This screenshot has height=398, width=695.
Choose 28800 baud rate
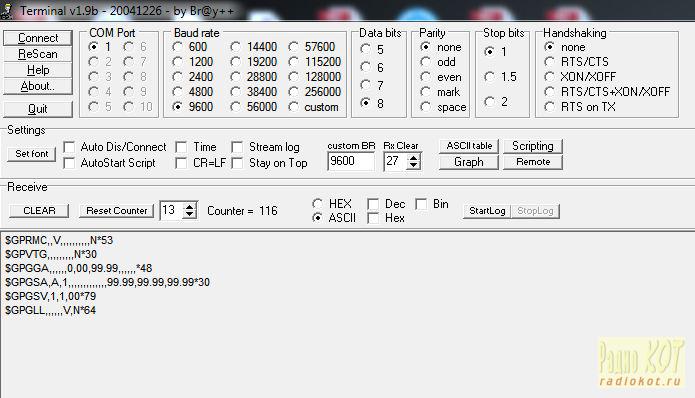point(235,77)
